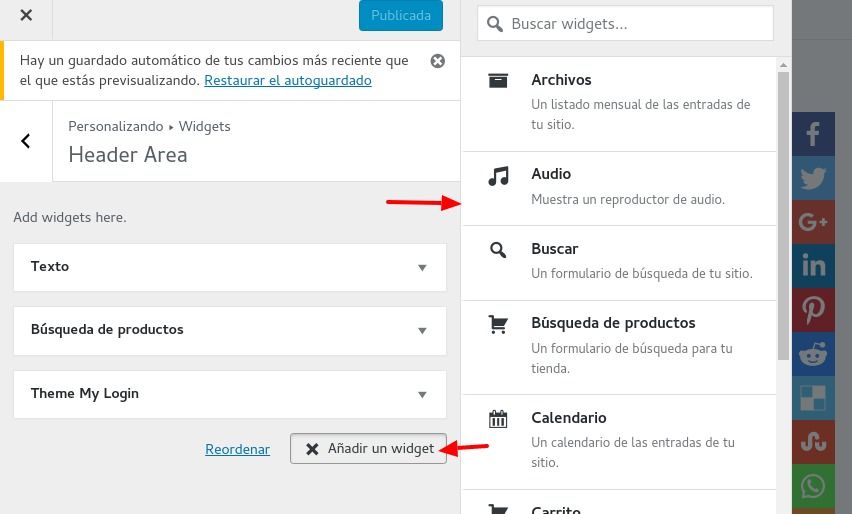This screenshot has height=514, width=852.
Task: Select Búsqueda de productos in widget list
Action: [613, 323]
